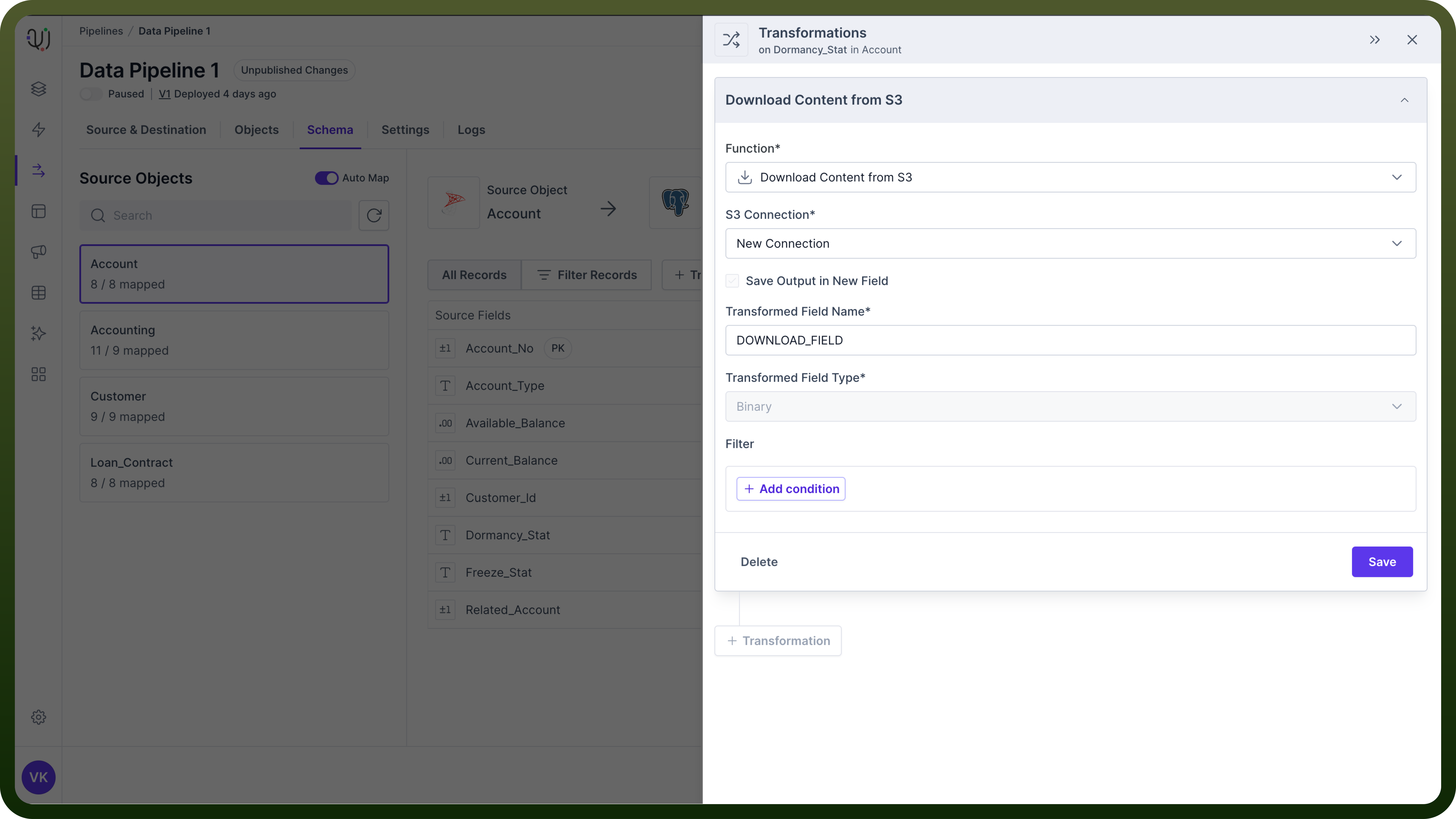The height and width of the screenshot is (819, 1456).
Task: Toggle the Auto Map switch
Action: tap(327, 178)
